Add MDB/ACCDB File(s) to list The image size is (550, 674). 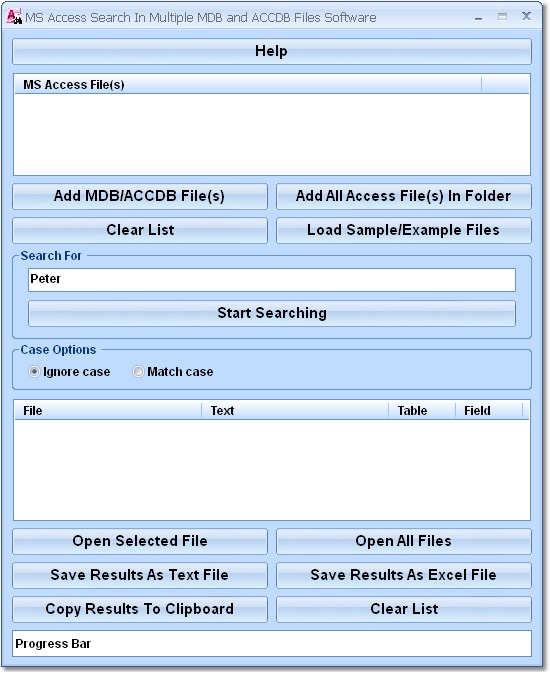[140, 196]
